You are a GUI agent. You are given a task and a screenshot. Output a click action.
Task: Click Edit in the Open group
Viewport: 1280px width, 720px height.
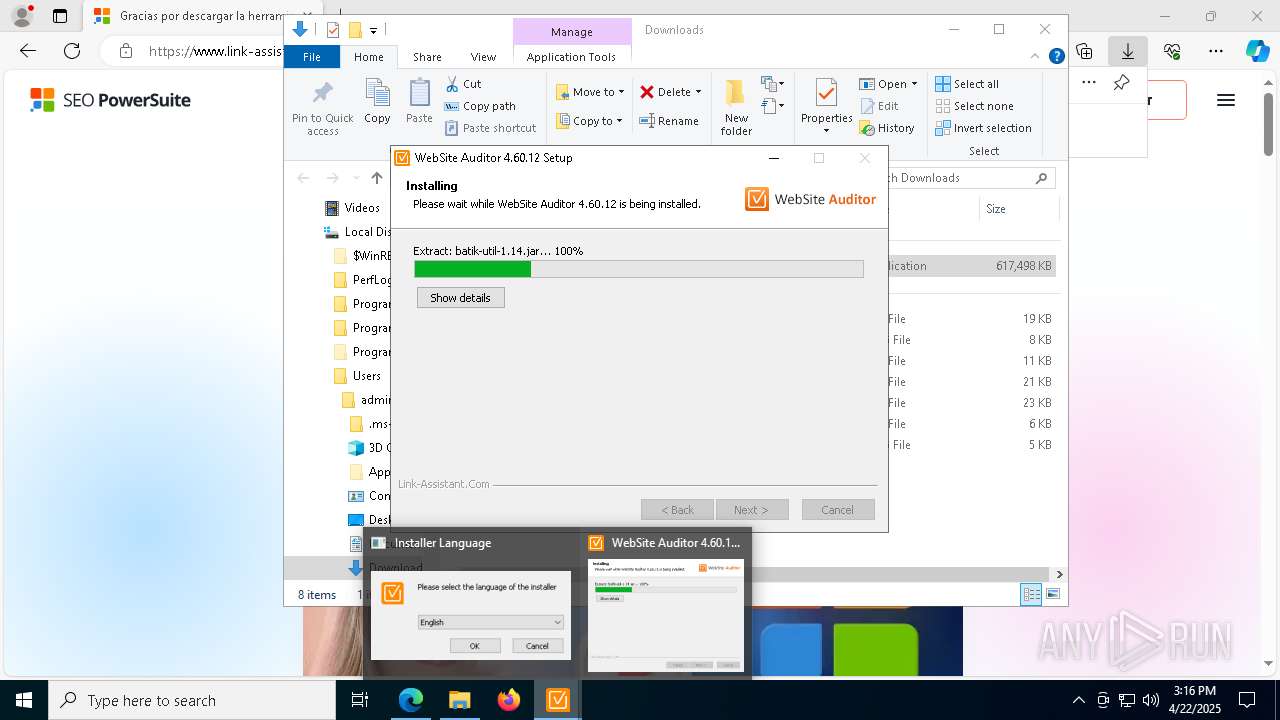[x=879, y=106]
